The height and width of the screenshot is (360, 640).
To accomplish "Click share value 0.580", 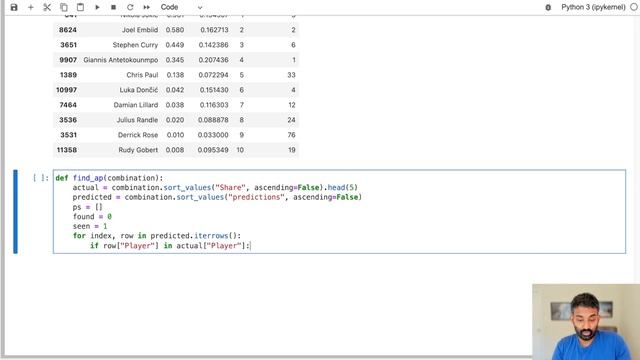I will pos(175,30).
